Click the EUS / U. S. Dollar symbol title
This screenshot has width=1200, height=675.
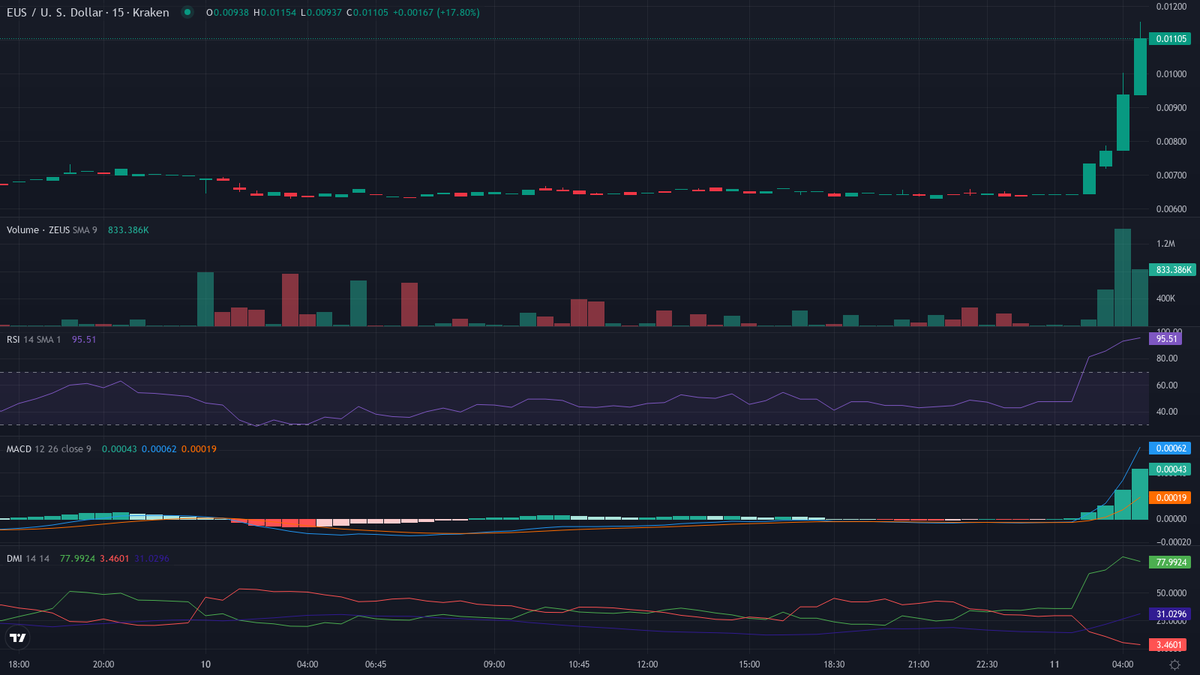tap(58, 13)
